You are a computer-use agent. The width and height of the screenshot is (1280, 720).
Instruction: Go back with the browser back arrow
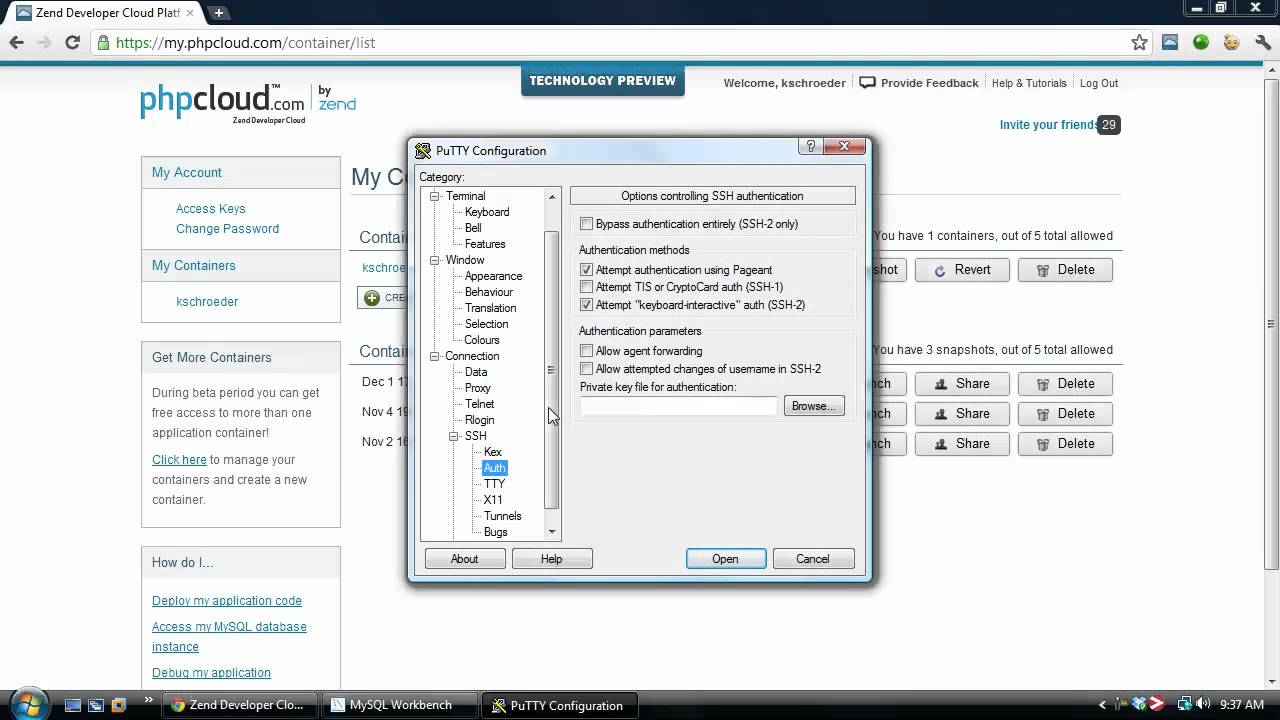coord(17,42)
